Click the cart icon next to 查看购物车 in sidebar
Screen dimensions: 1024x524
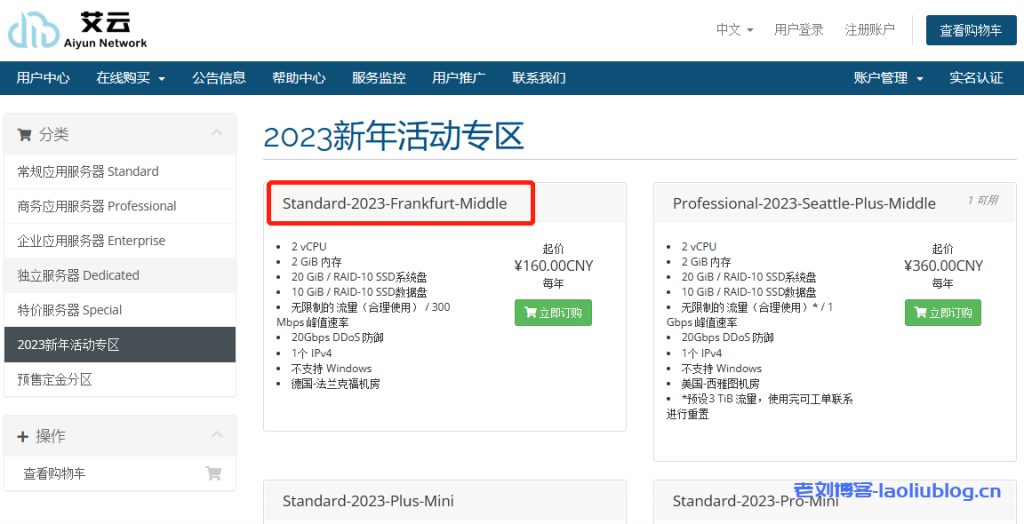point(213,473)
